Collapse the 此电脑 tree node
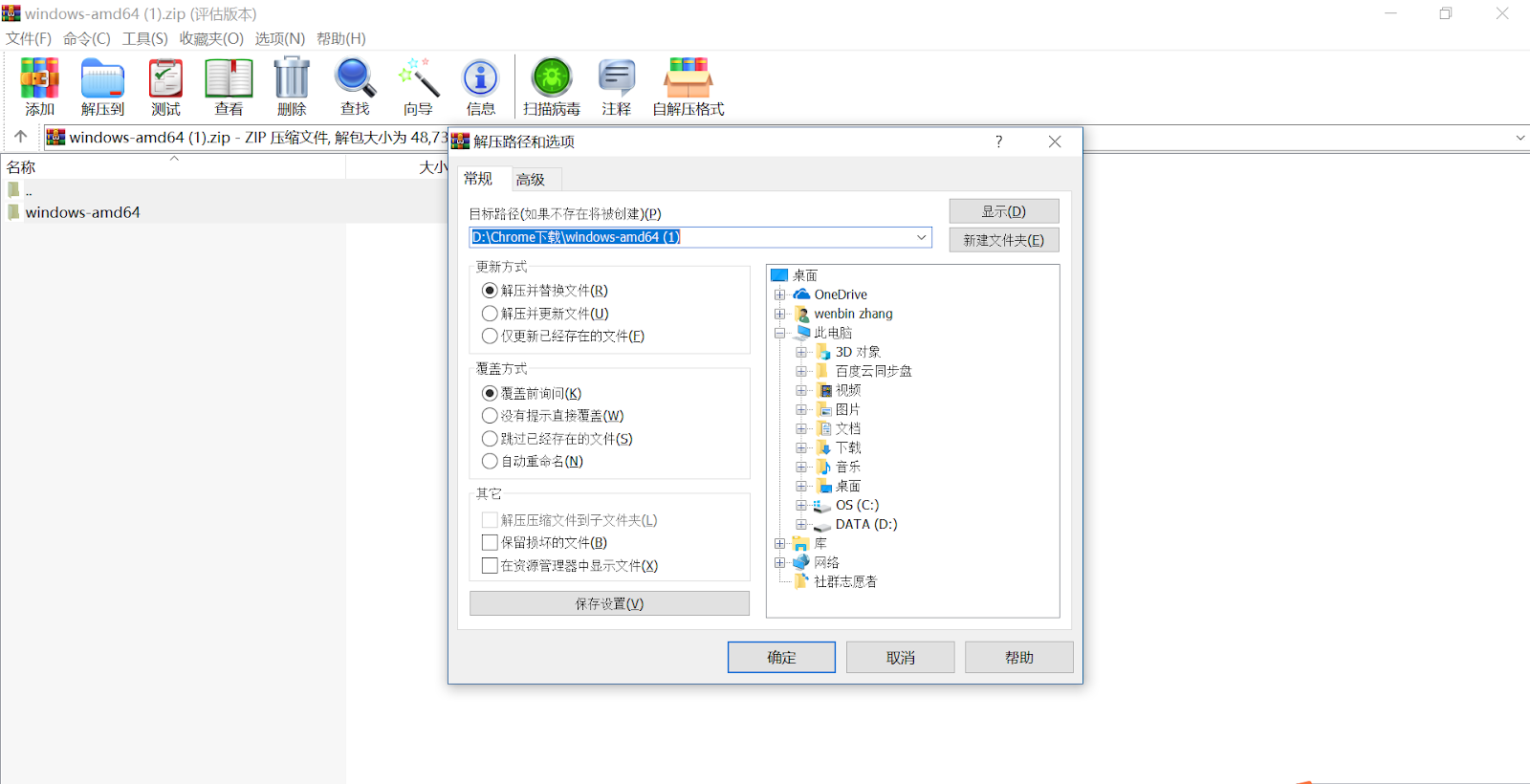This screenshot has height=784, width=1530. coord(780,333)
